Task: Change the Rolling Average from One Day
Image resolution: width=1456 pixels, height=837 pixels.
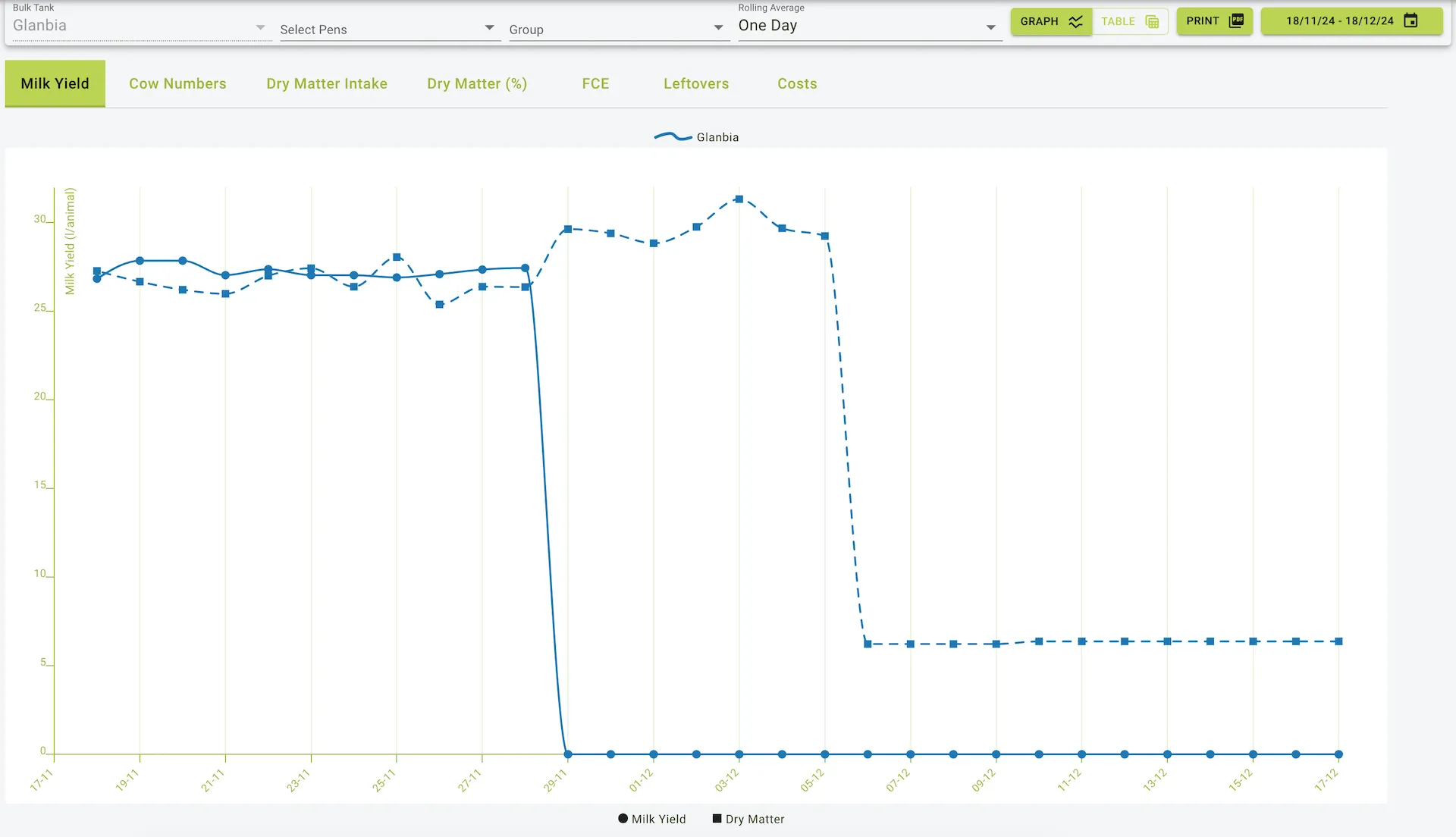Action: coord(868,25)
